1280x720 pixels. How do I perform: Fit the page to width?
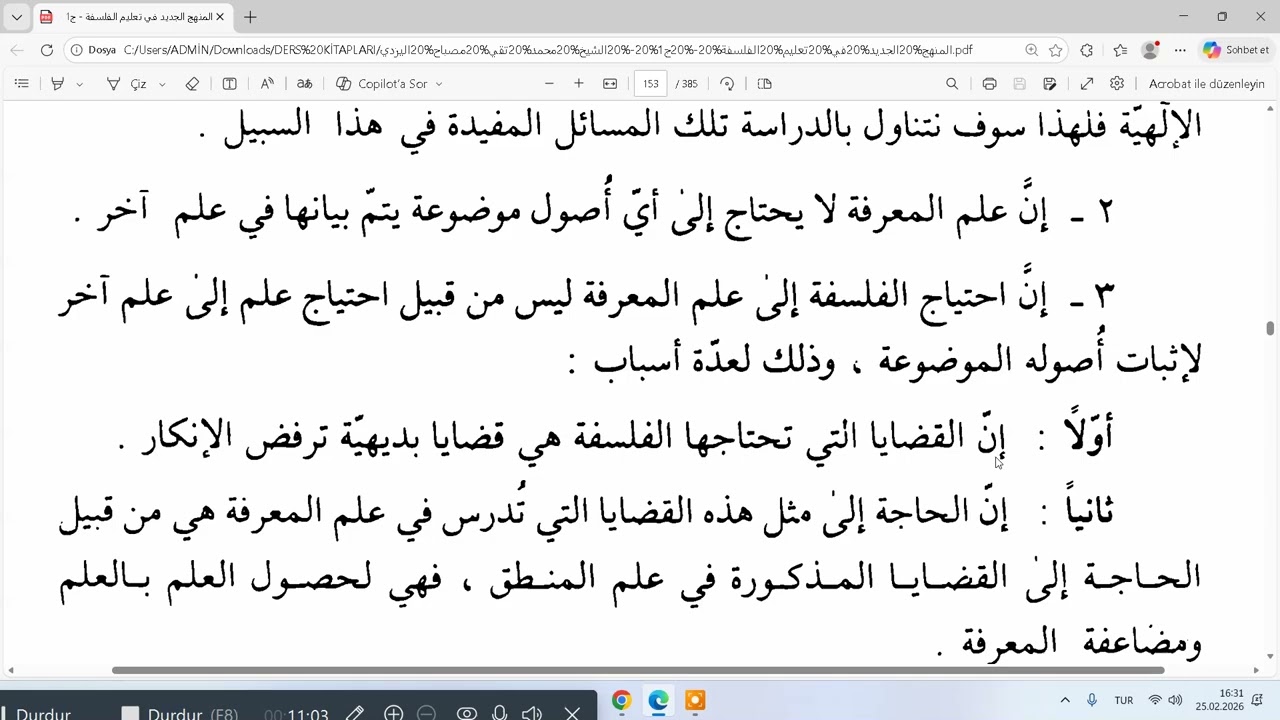(610, 84)
